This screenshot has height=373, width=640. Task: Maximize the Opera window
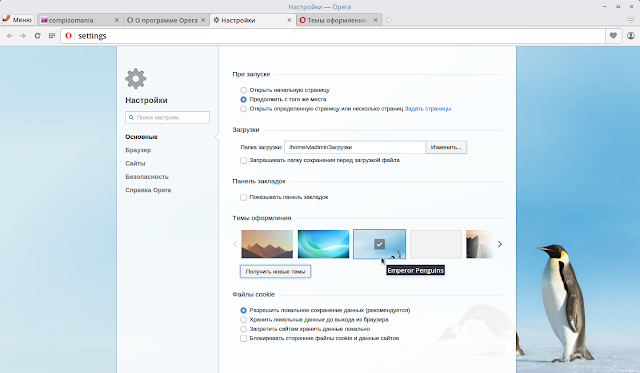coord(618,7)
